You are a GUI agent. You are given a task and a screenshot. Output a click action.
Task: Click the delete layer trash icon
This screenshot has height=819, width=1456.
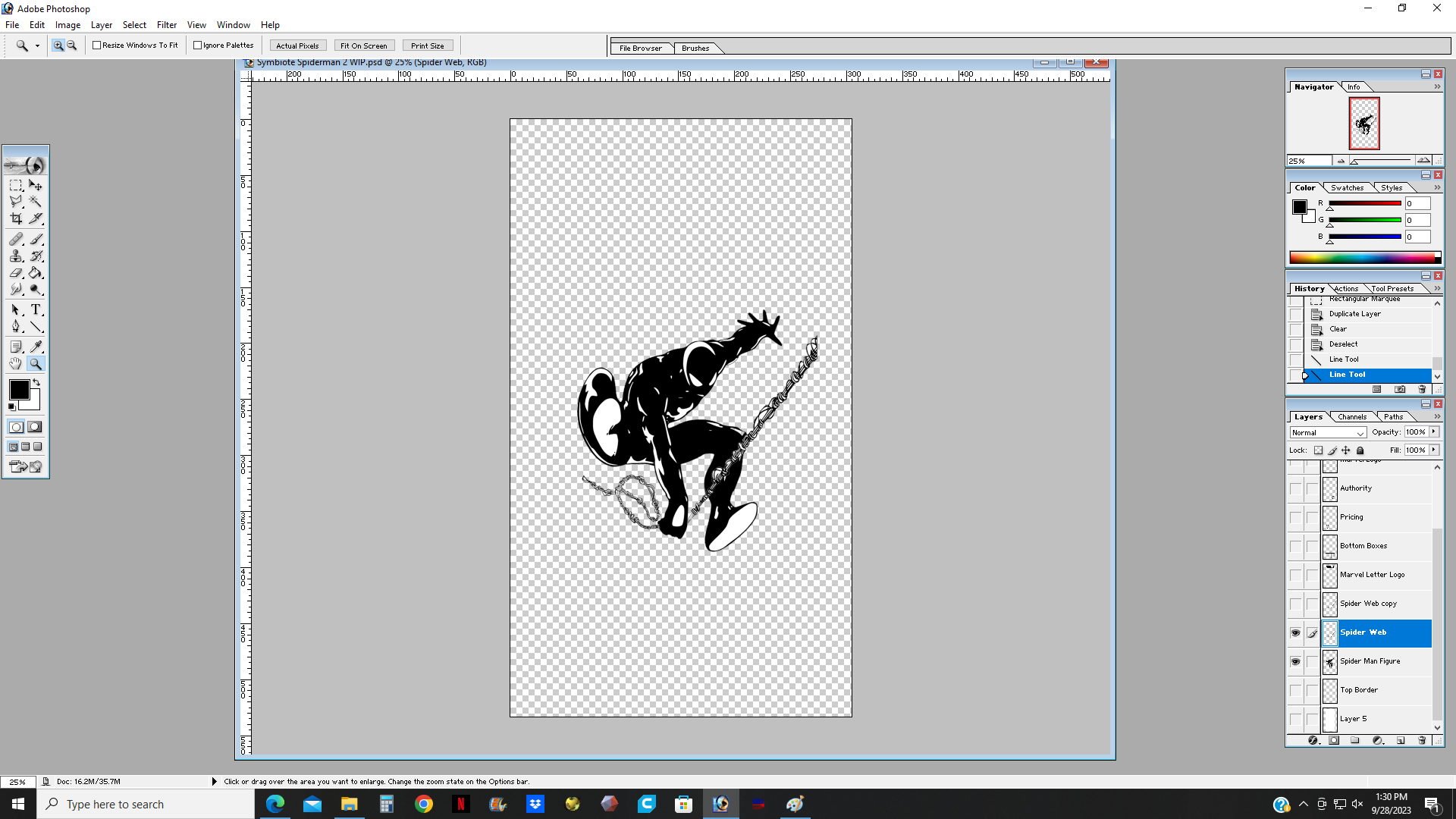tap(1422, 740)
